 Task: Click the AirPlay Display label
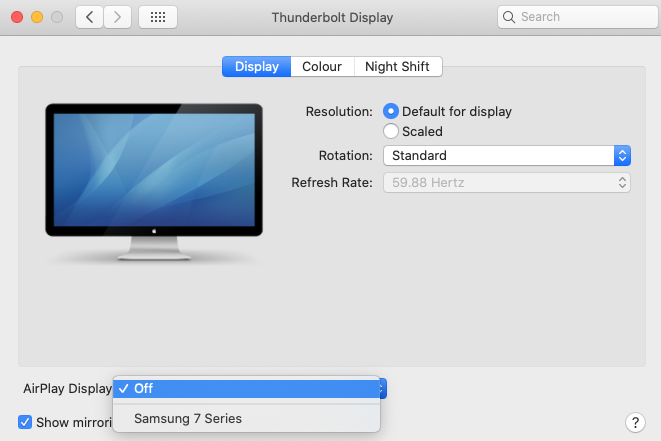[67, 388]
